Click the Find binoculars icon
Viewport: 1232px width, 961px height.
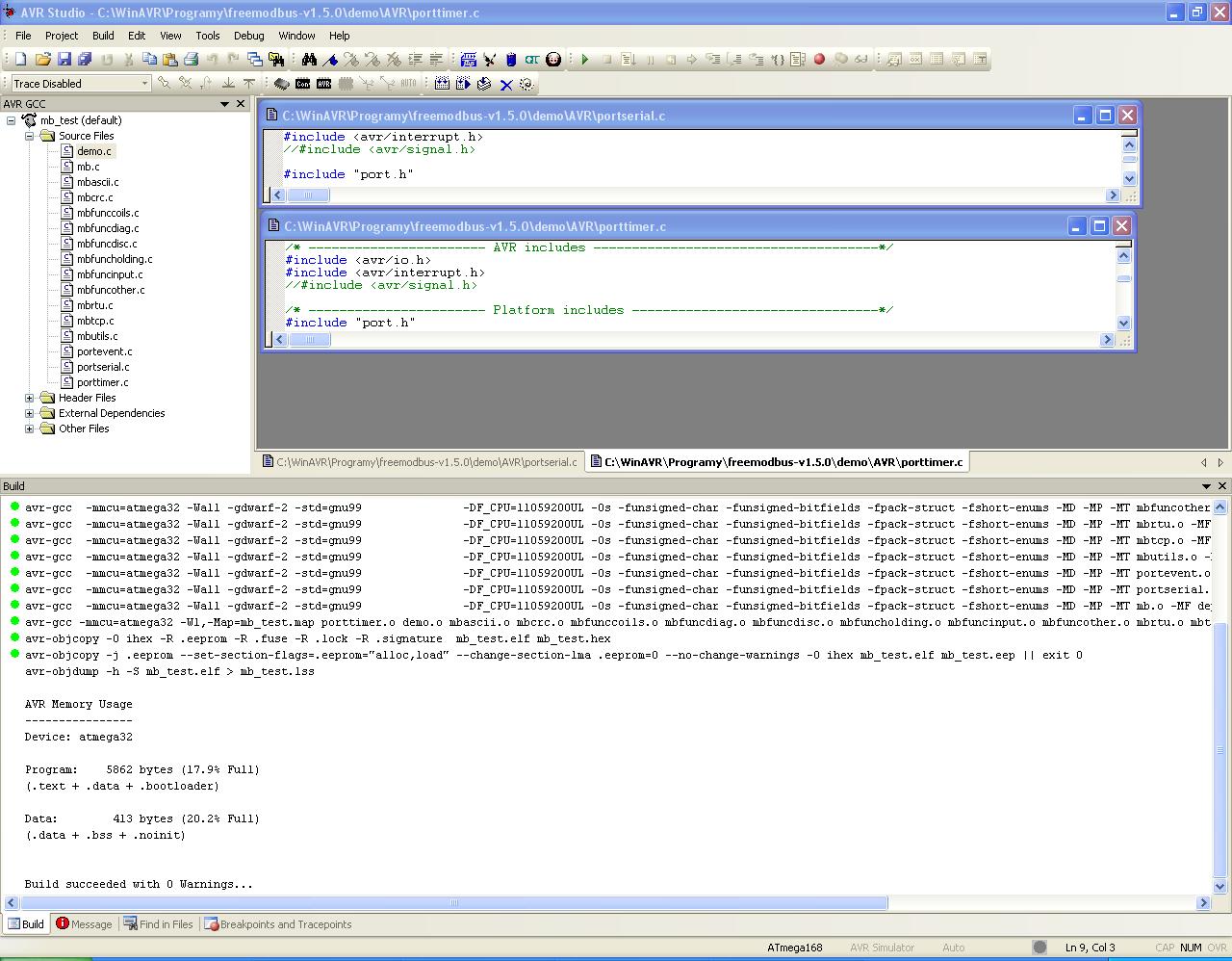click(x=309, y=60)
